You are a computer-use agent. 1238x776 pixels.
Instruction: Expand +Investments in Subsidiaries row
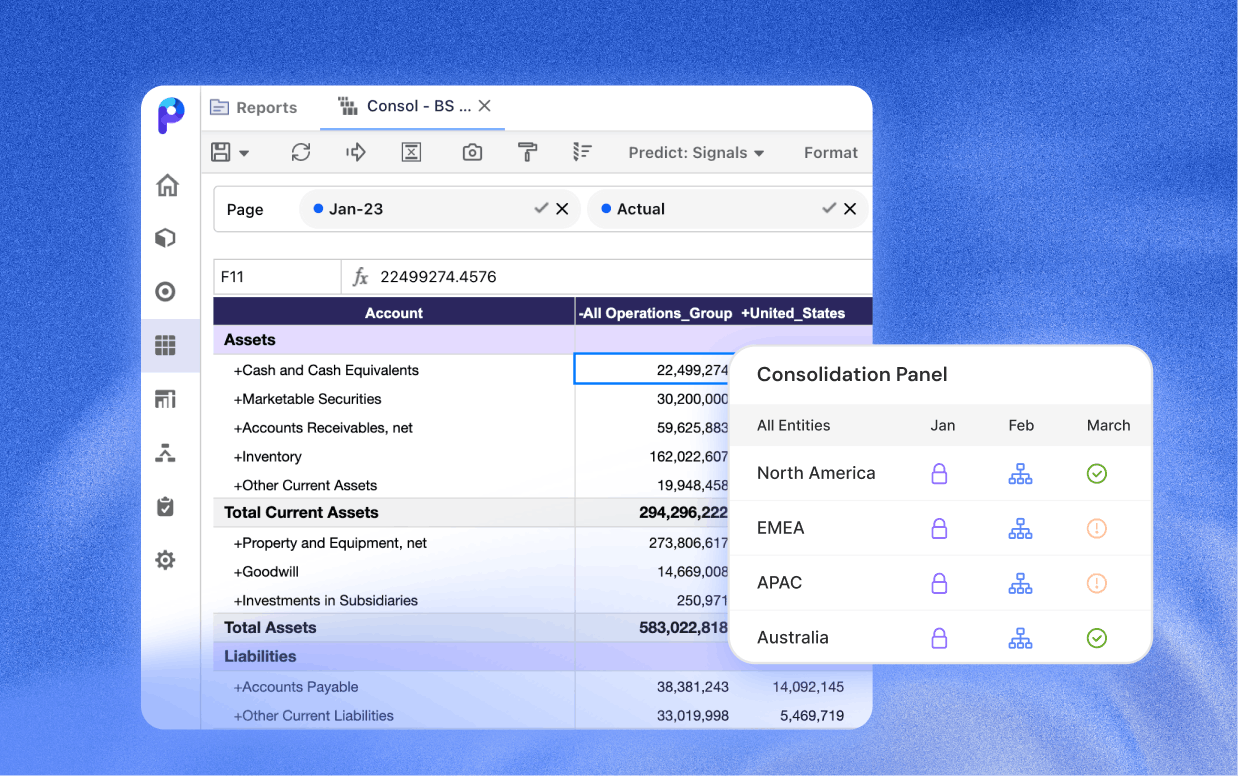pyautogui.click(x=326, y=601)
